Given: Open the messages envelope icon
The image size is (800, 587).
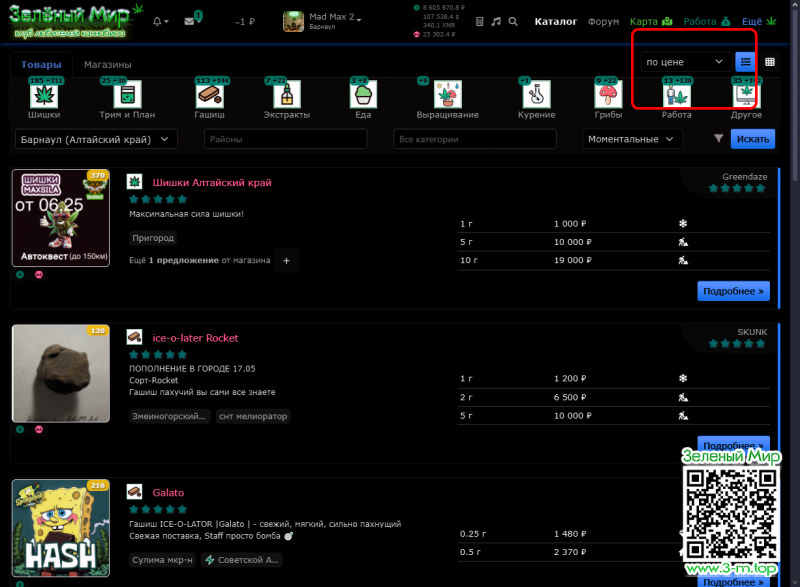Looking at the screenshot, I should click(190, 21).
